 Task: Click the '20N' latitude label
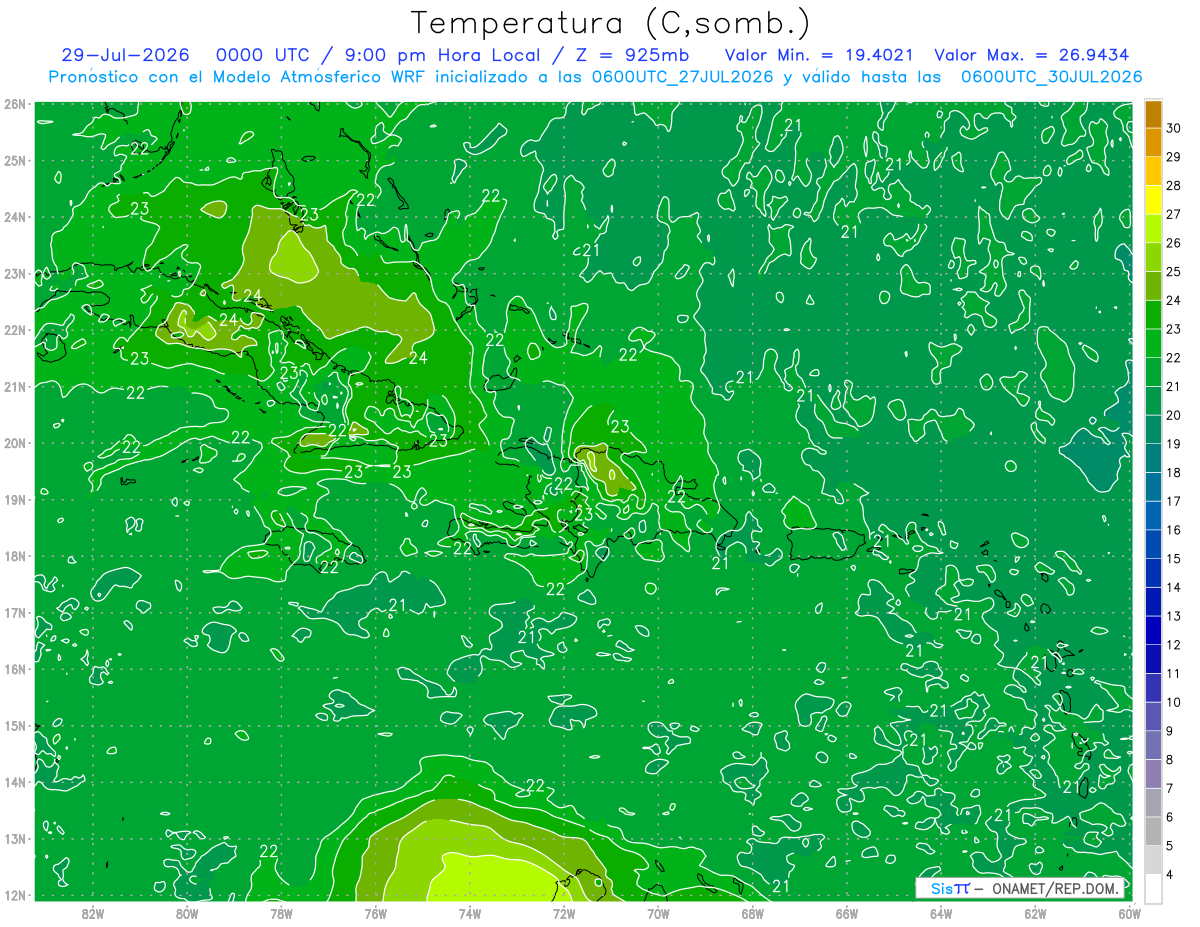(15, 443)
